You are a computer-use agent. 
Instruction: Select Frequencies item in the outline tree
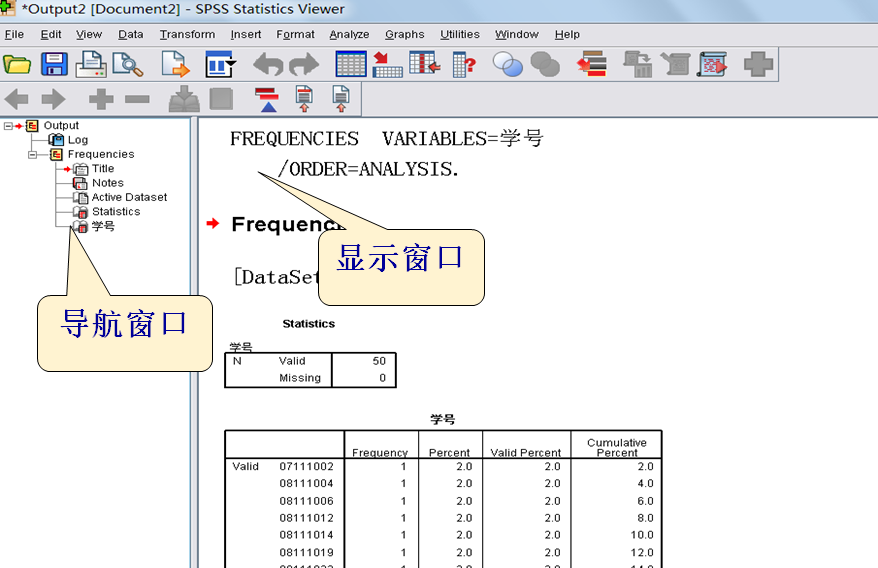(101, 154)
